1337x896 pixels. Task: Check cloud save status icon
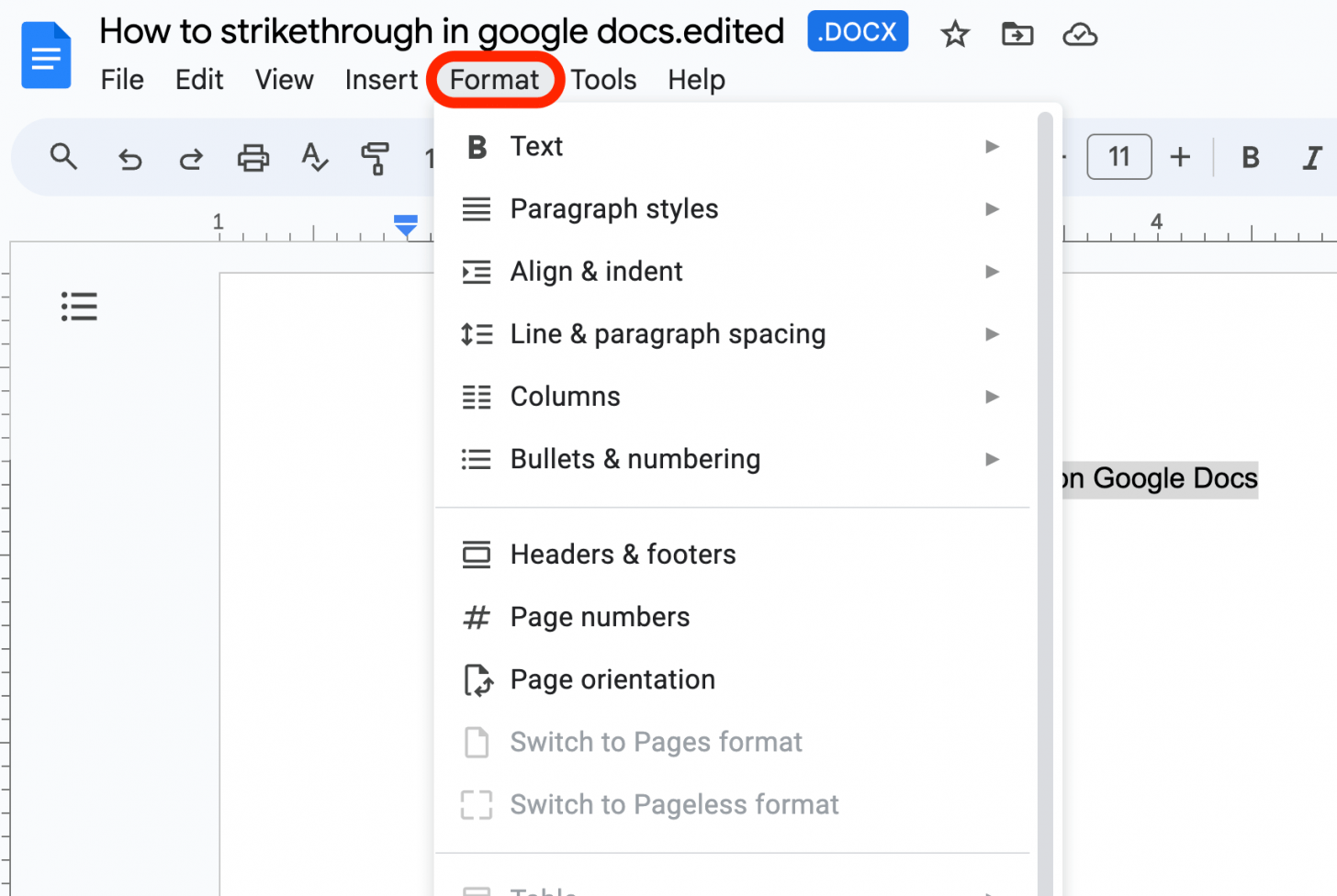(x=1080, y=35)
